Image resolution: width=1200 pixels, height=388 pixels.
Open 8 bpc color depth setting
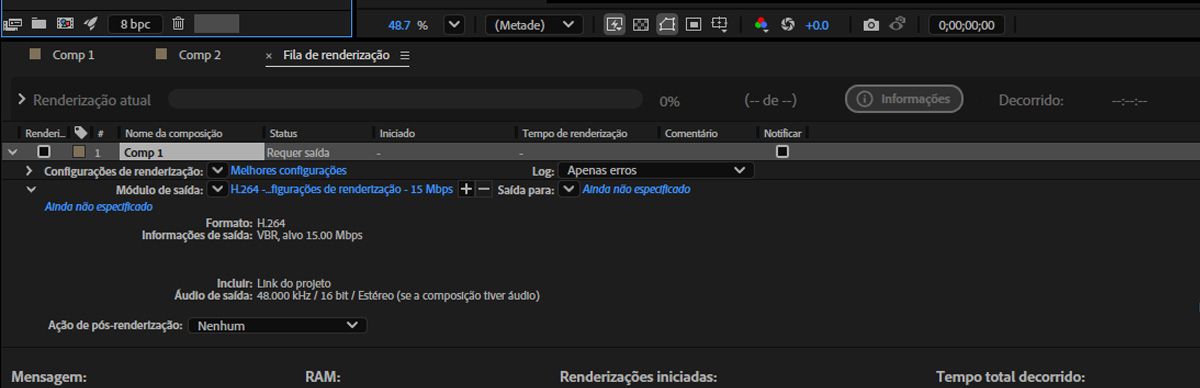pyautogui.click(x=135, y=23)
